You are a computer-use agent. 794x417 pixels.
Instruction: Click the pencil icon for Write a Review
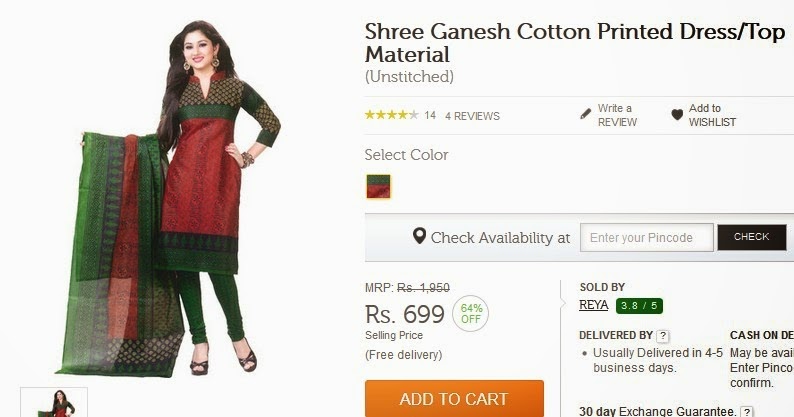pos(585,114)
